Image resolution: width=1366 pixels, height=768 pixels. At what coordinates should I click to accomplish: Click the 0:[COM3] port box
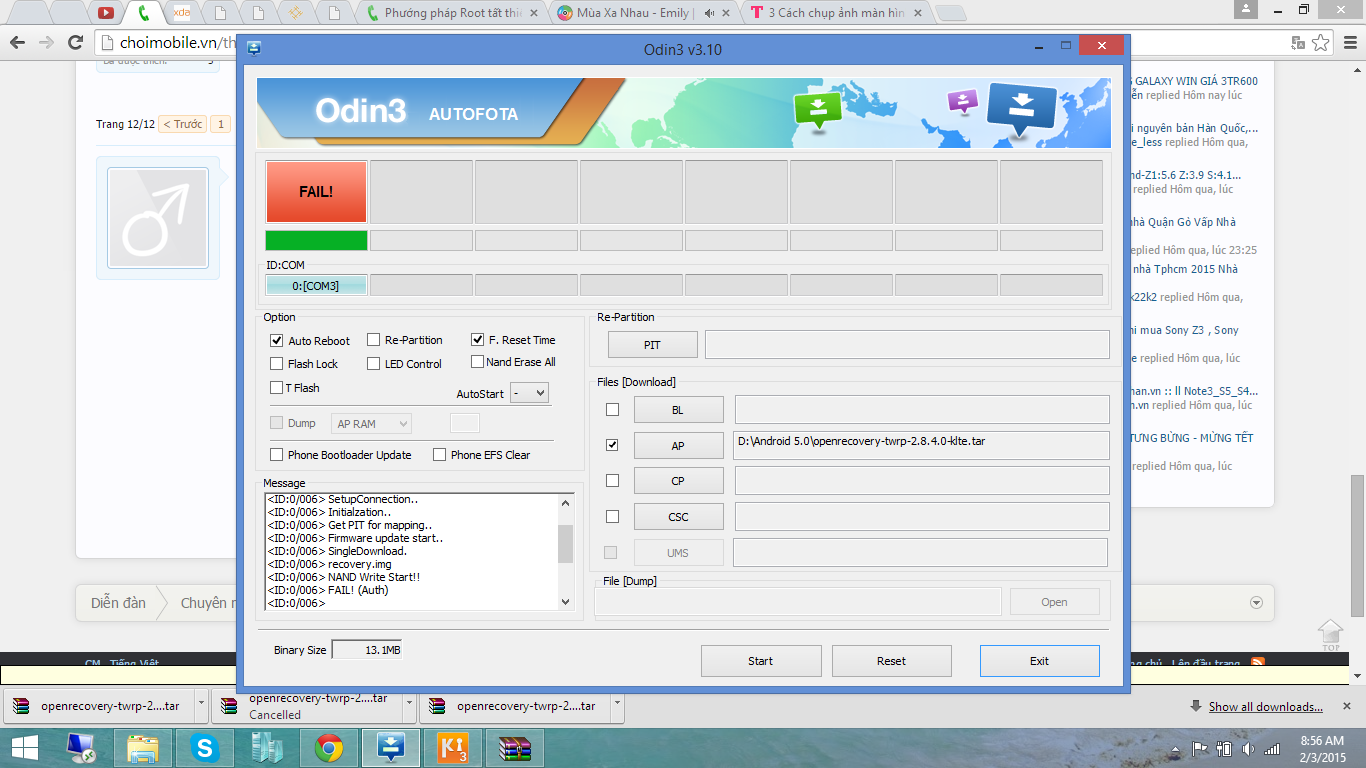pyautogui.click(x=316, y=286)
